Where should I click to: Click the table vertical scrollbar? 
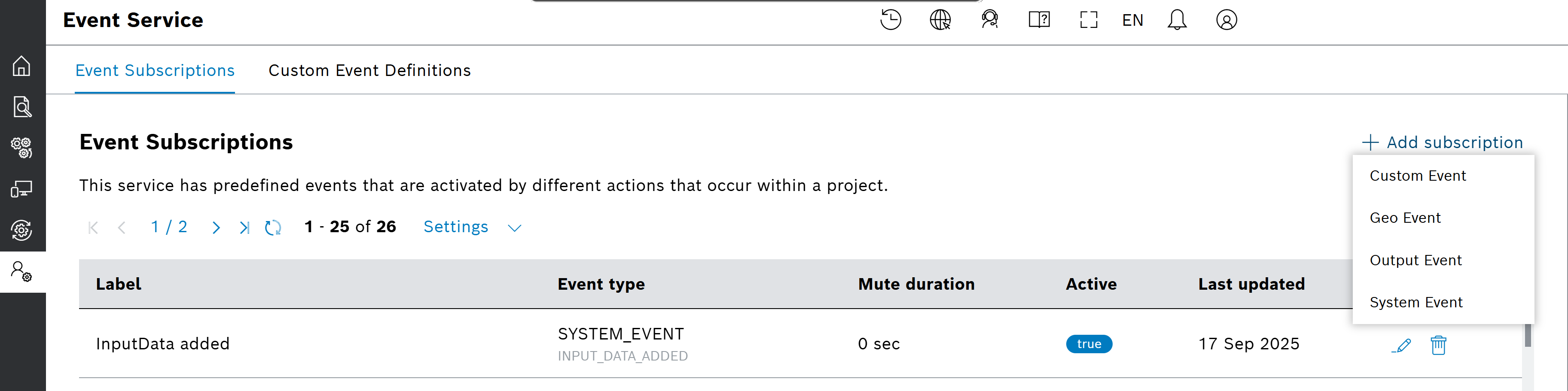pos(1527,336)
